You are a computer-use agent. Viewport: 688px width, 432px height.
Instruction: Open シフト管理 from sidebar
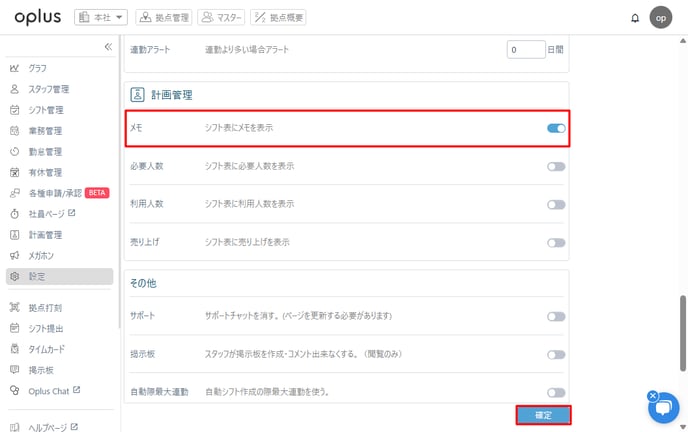click(45, 110)
